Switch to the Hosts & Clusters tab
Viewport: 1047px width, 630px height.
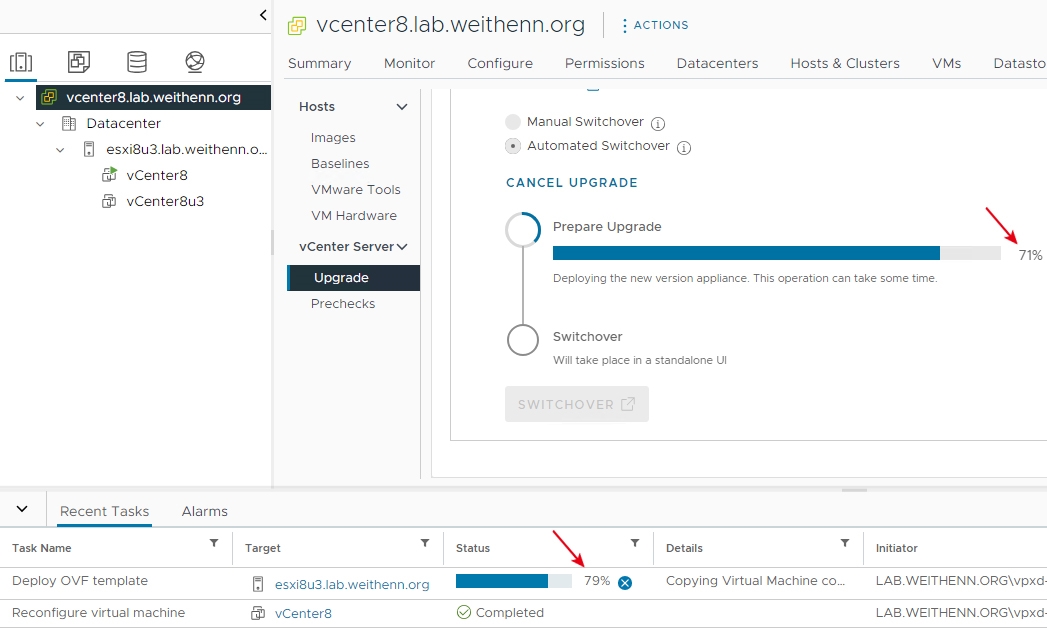[845, 63]
